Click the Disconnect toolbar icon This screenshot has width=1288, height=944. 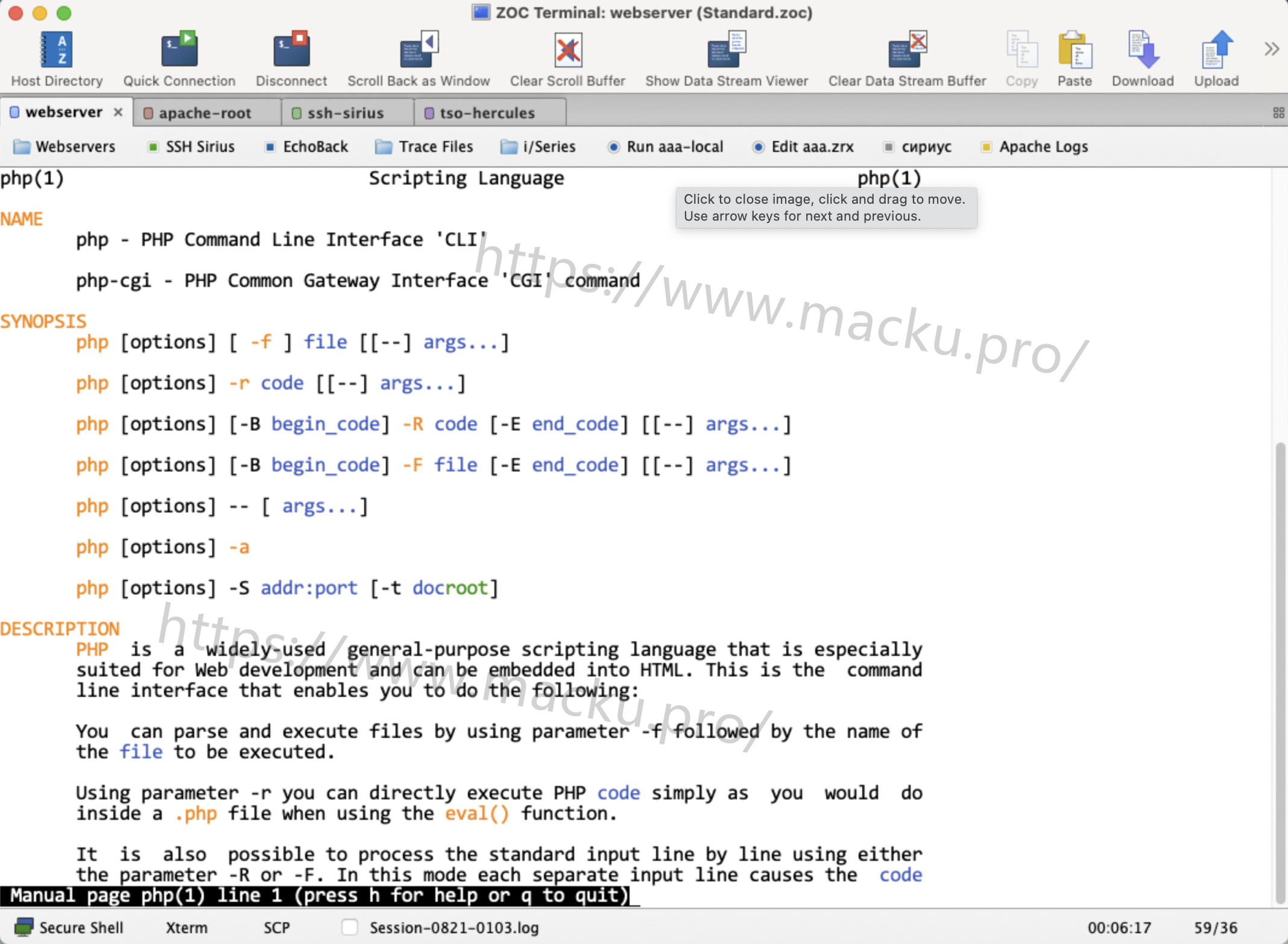pos(291,58)
